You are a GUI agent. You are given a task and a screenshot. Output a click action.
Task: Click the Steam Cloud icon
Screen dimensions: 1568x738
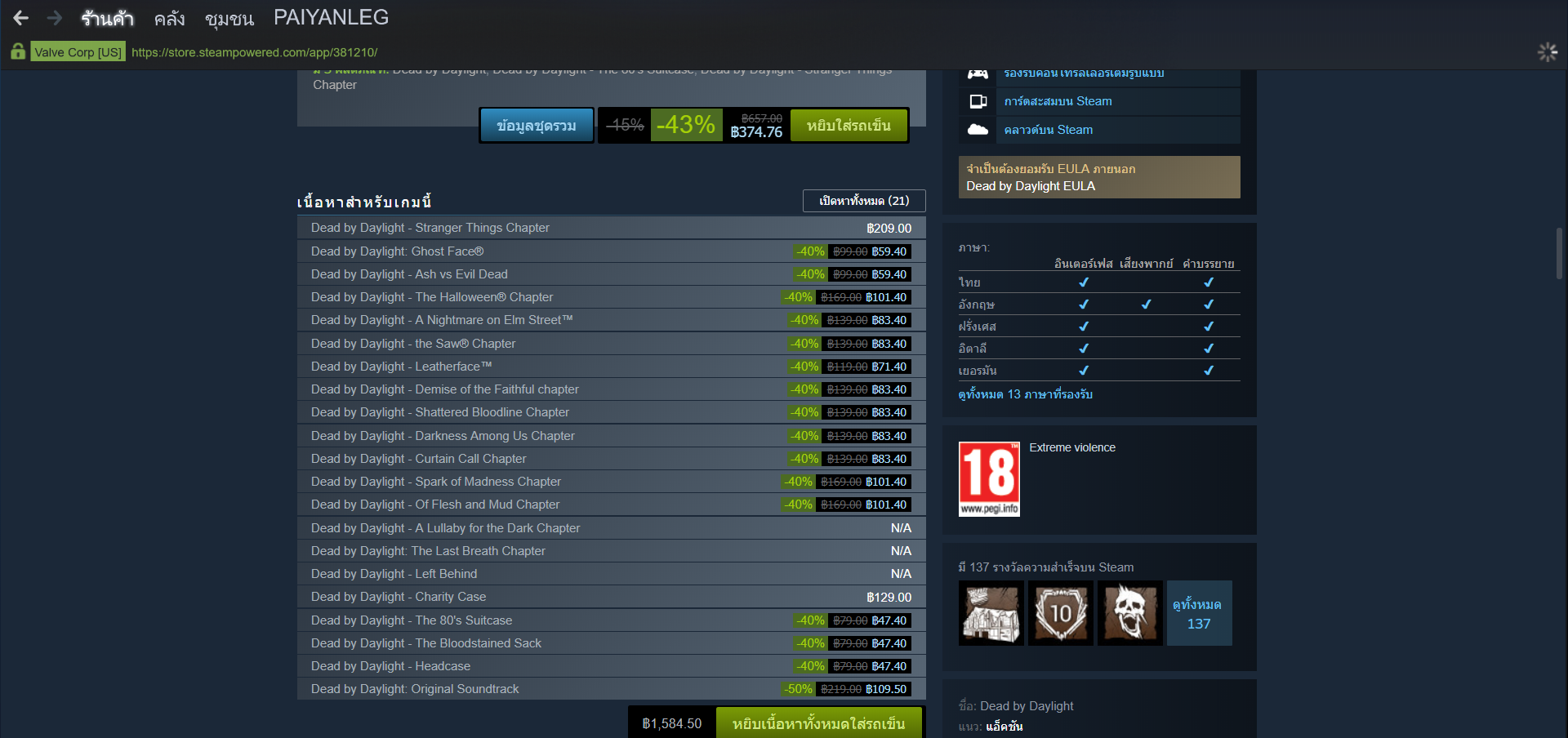tap(978, 130)
